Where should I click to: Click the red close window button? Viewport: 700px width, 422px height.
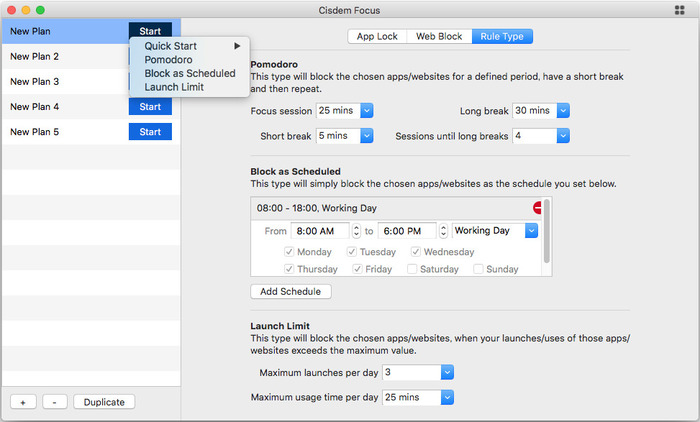[12, 10]
